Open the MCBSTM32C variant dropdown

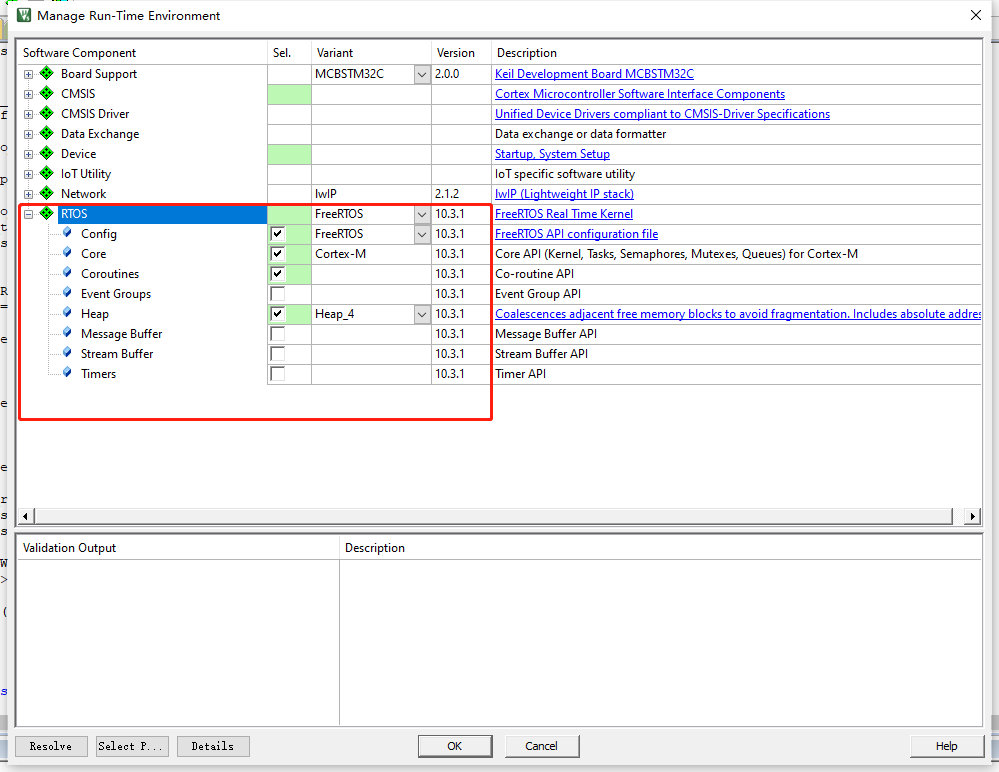pyautogui.click(x=422, y=75)
